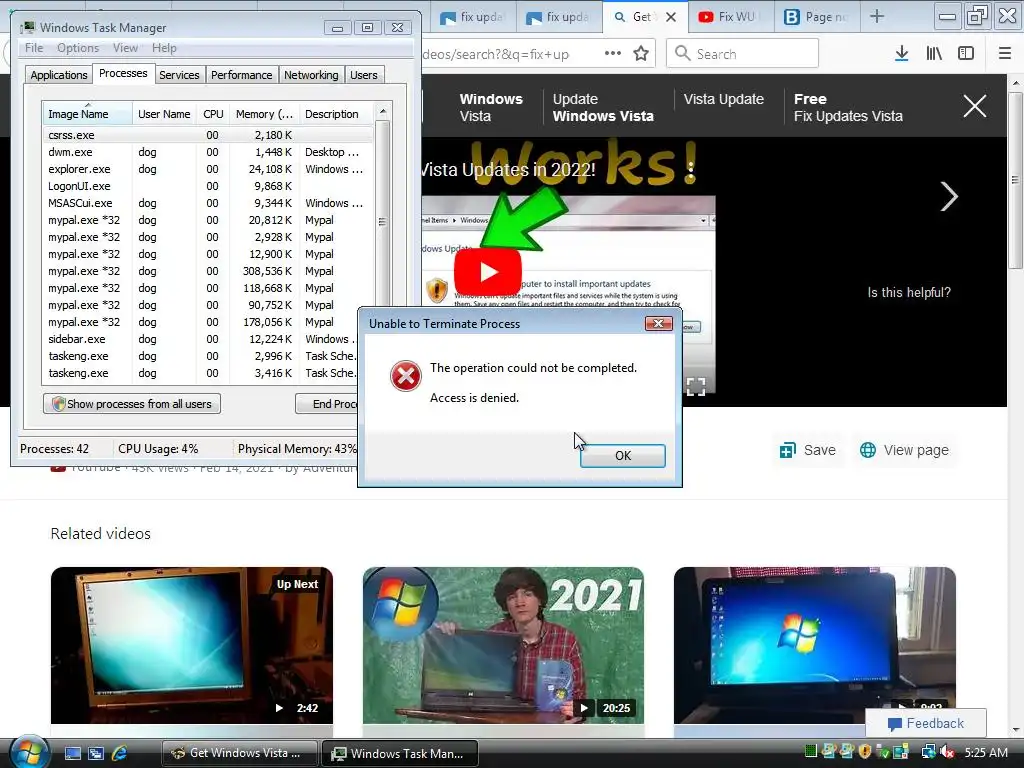Image resolution: width=1024 pixels, height=768 pixels.
Task: Click the Windows Start orb
Action: 29,752
